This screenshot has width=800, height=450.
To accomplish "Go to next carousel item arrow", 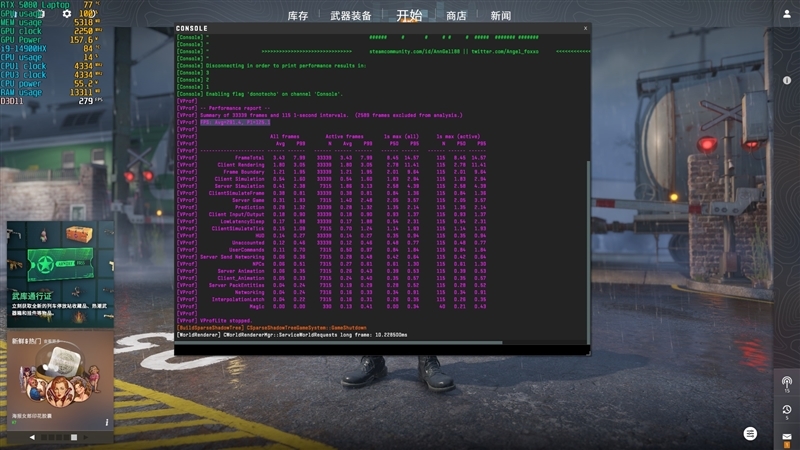I will [86, 437].
